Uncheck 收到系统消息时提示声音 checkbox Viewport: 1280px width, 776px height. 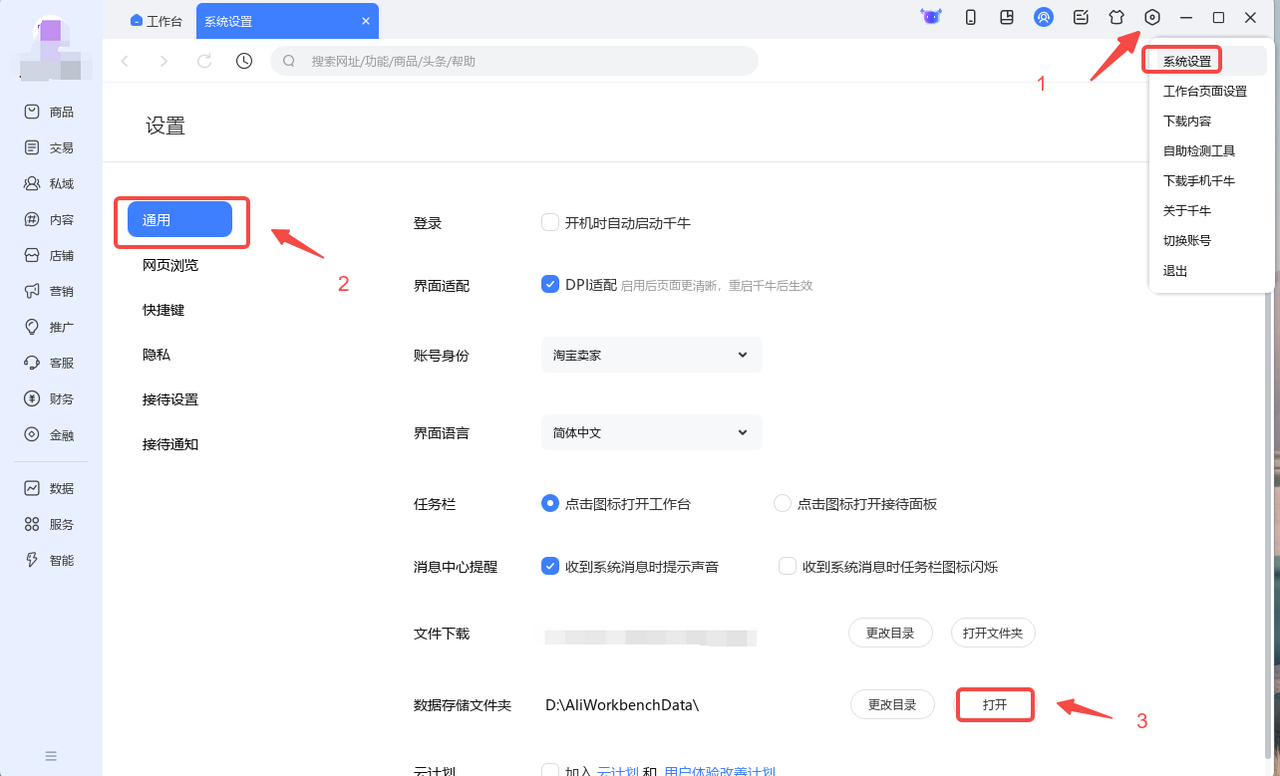pos(550,566)
